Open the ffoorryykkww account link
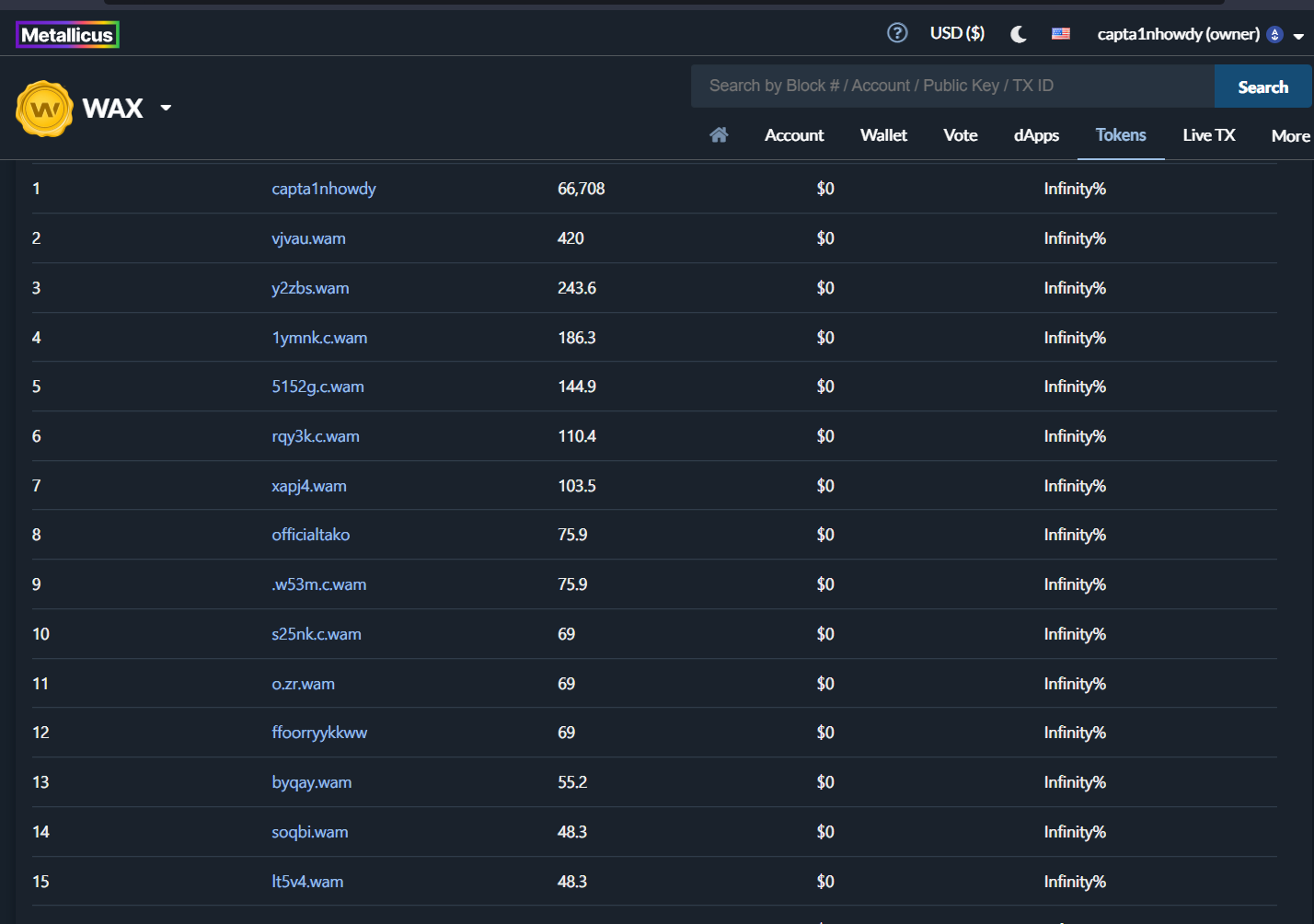 coord(319,733)
